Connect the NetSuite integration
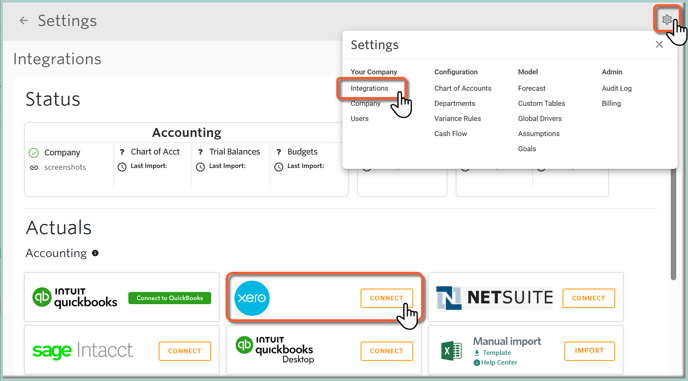The image size is (688, 381). 588,298
